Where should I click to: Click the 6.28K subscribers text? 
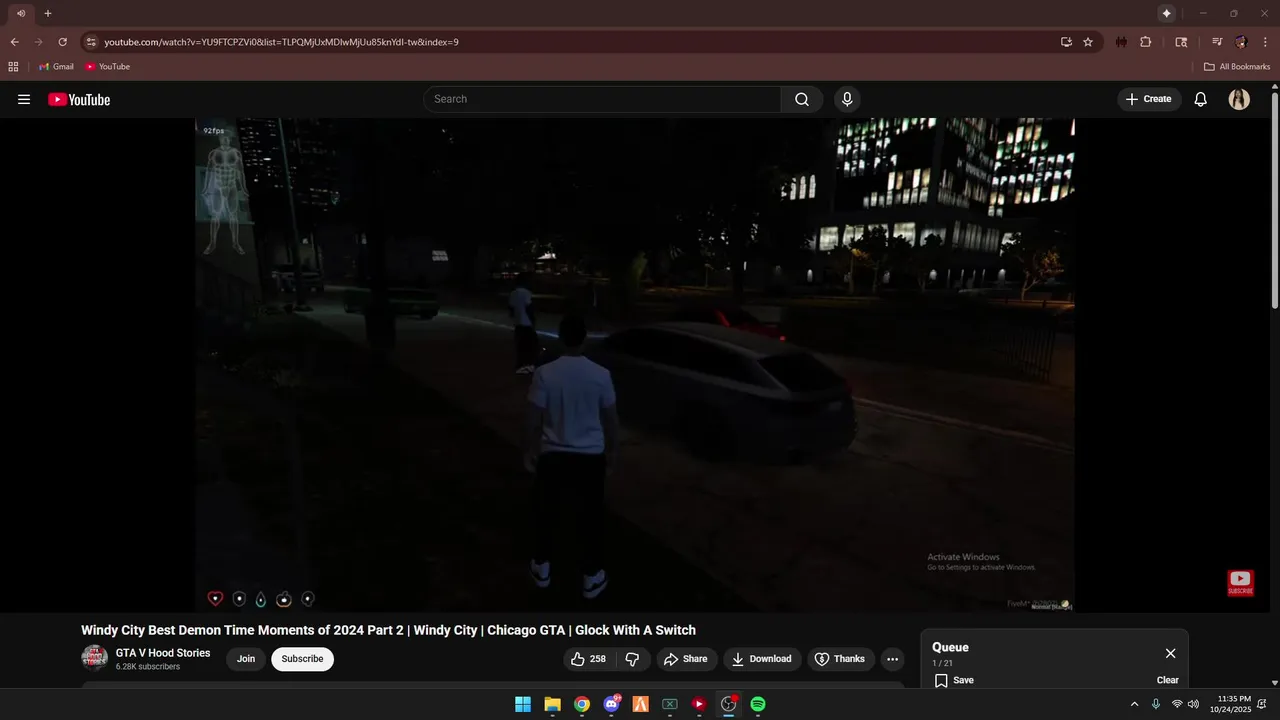pos(148,667)
